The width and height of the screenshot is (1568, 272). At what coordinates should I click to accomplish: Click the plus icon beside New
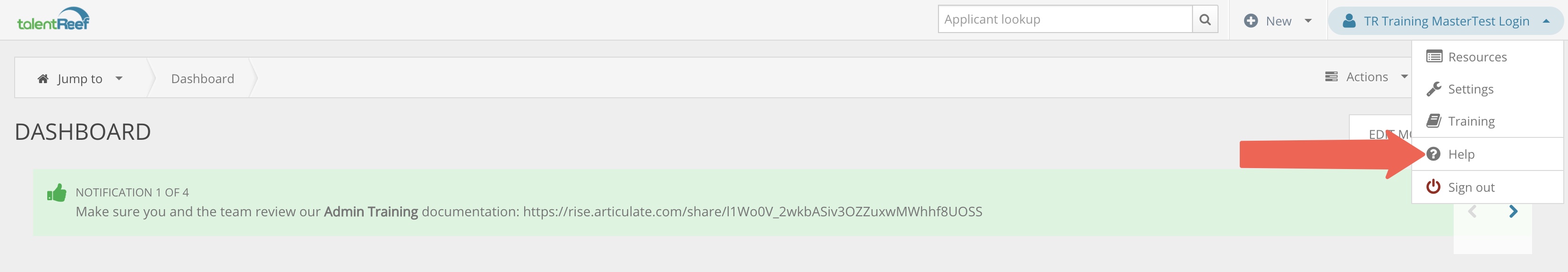click(1251, 21)
